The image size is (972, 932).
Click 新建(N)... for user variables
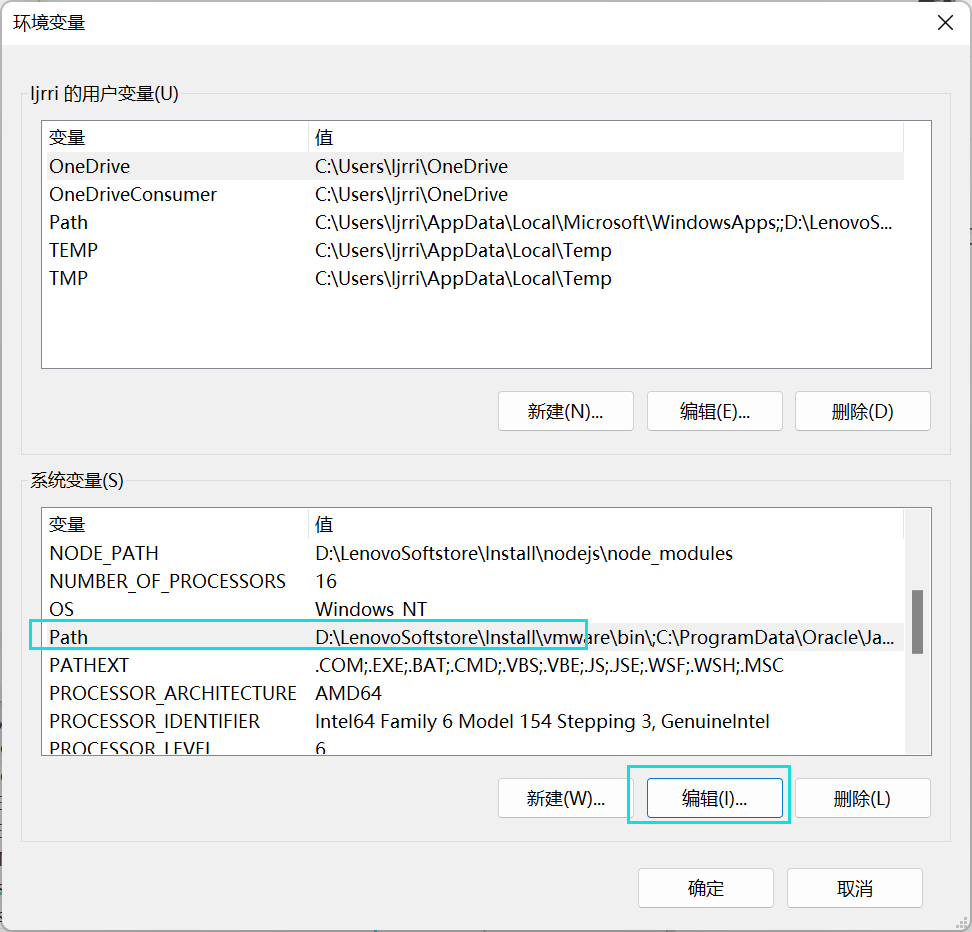565,411
